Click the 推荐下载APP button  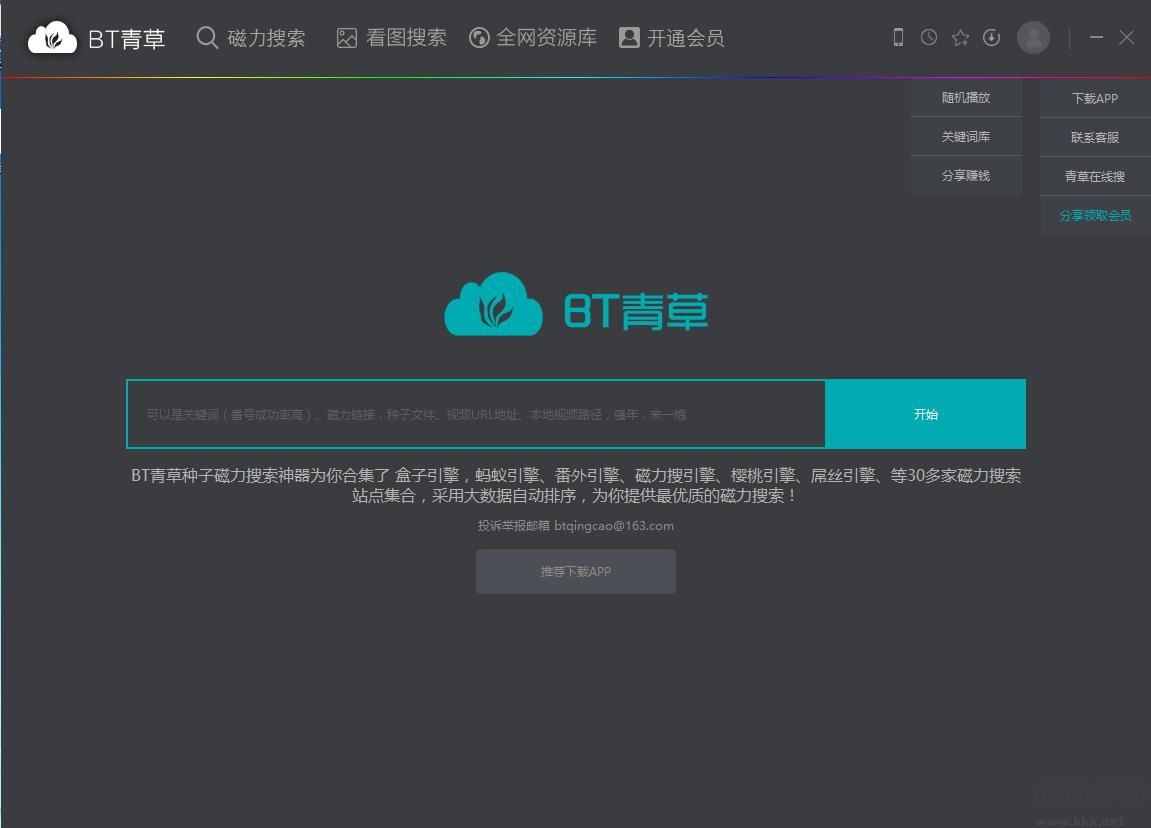click(x=576, y=572)
